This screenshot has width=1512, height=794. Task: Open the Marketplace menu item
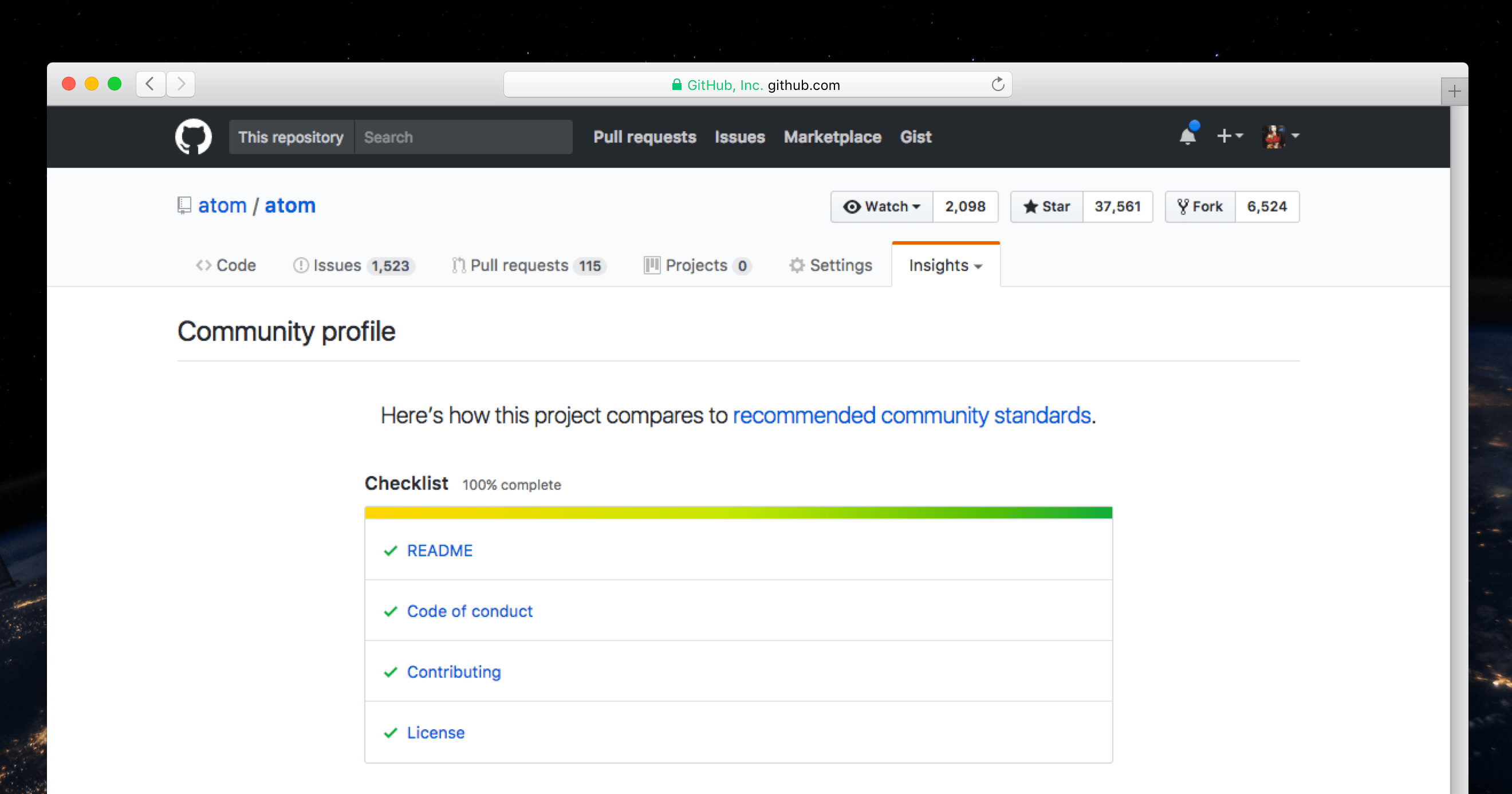[832, 136]
